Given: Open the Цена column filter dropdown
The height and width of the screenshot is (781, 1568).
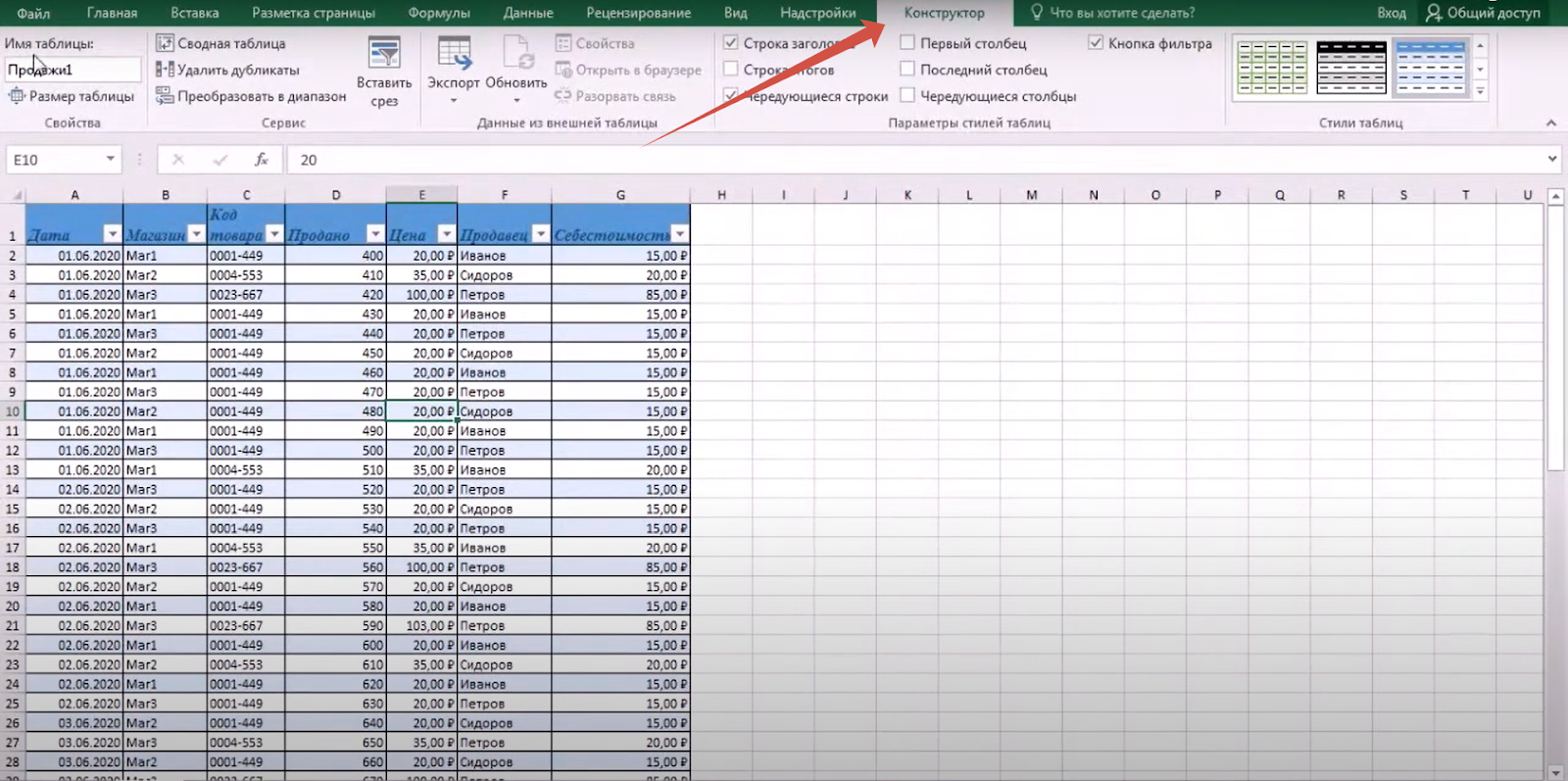Looking at the screenshot, I should point(446,234).
